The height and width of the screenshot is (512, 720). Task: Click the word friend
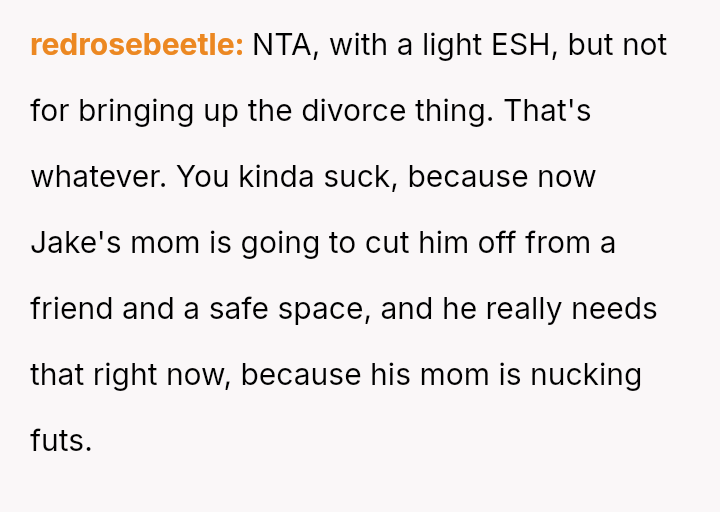[x=72, y=309]
